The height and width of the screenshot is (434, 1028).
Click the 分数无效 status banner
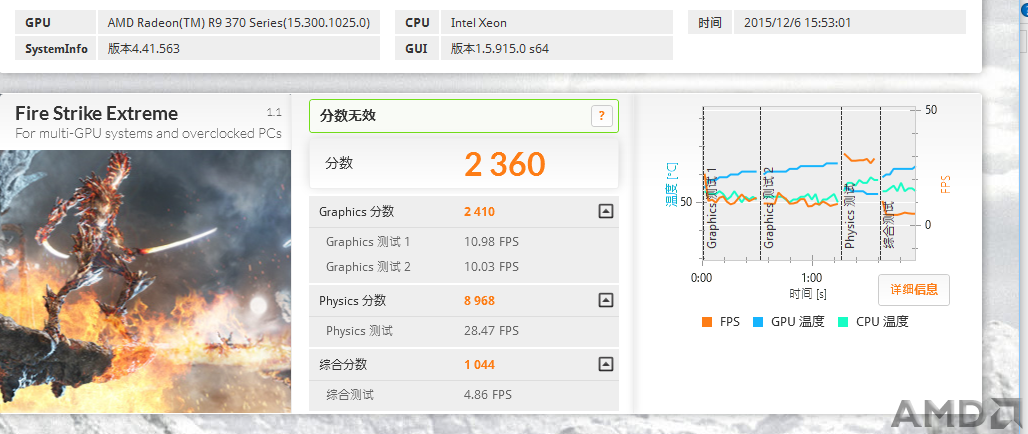pyautogui.click(x=464, y=116)
